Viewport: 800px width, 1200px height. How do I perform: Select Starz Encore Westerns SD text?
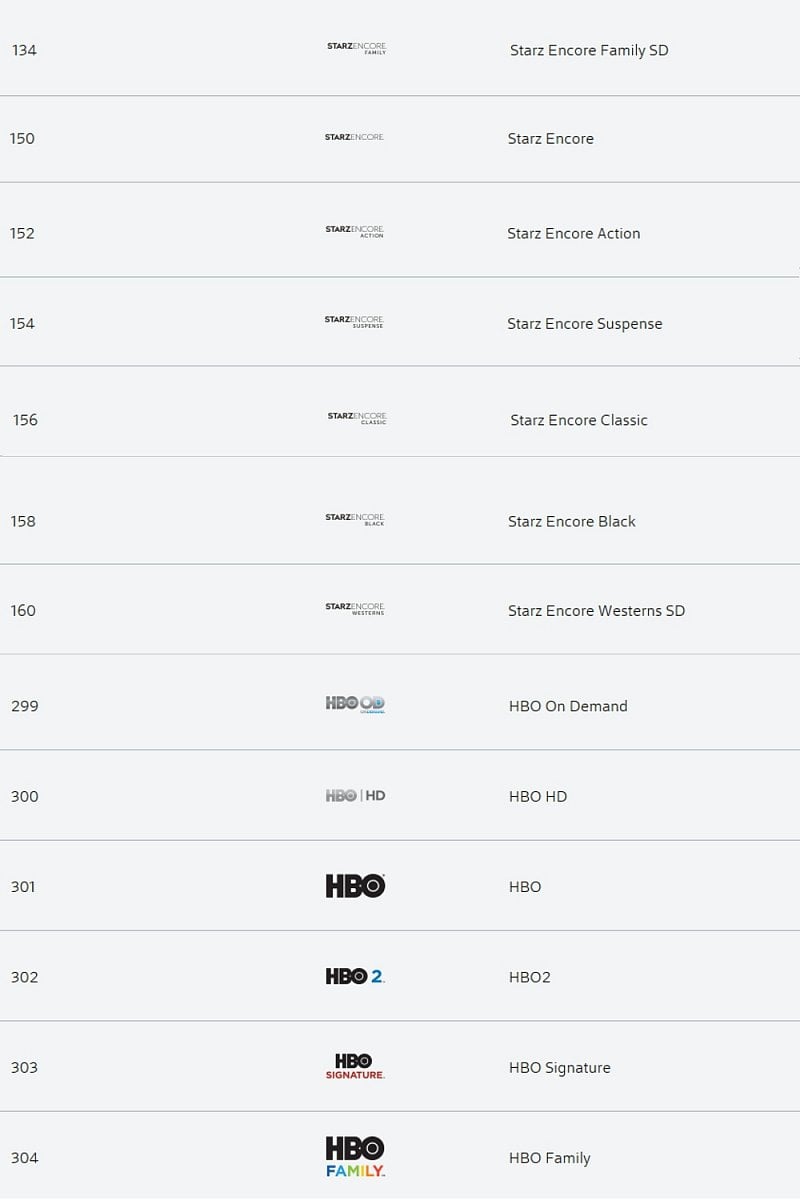click(596, 611)
